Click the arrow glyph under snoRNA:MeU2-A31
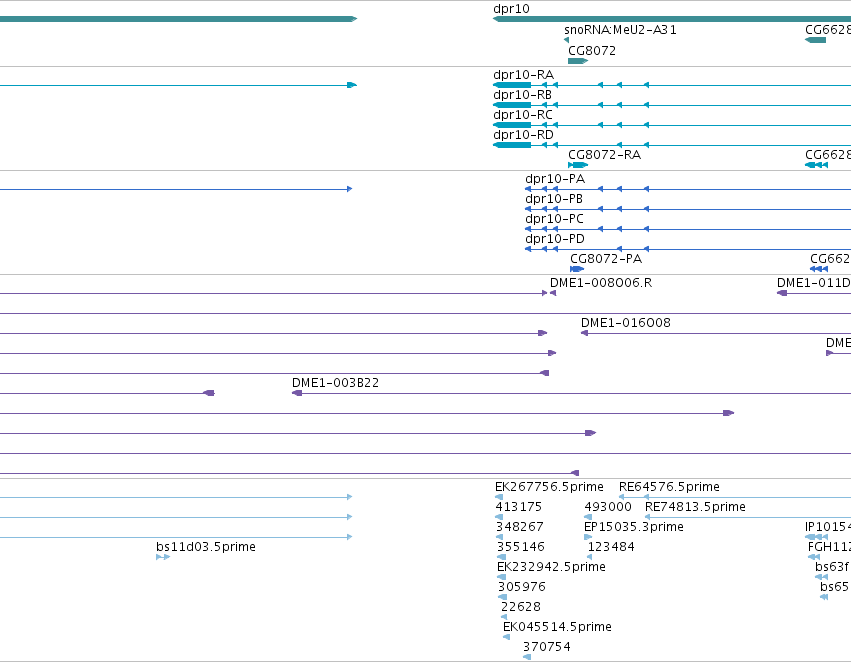Image resolution: width=851 pixels, height=662 pixels. coord(567,40)
